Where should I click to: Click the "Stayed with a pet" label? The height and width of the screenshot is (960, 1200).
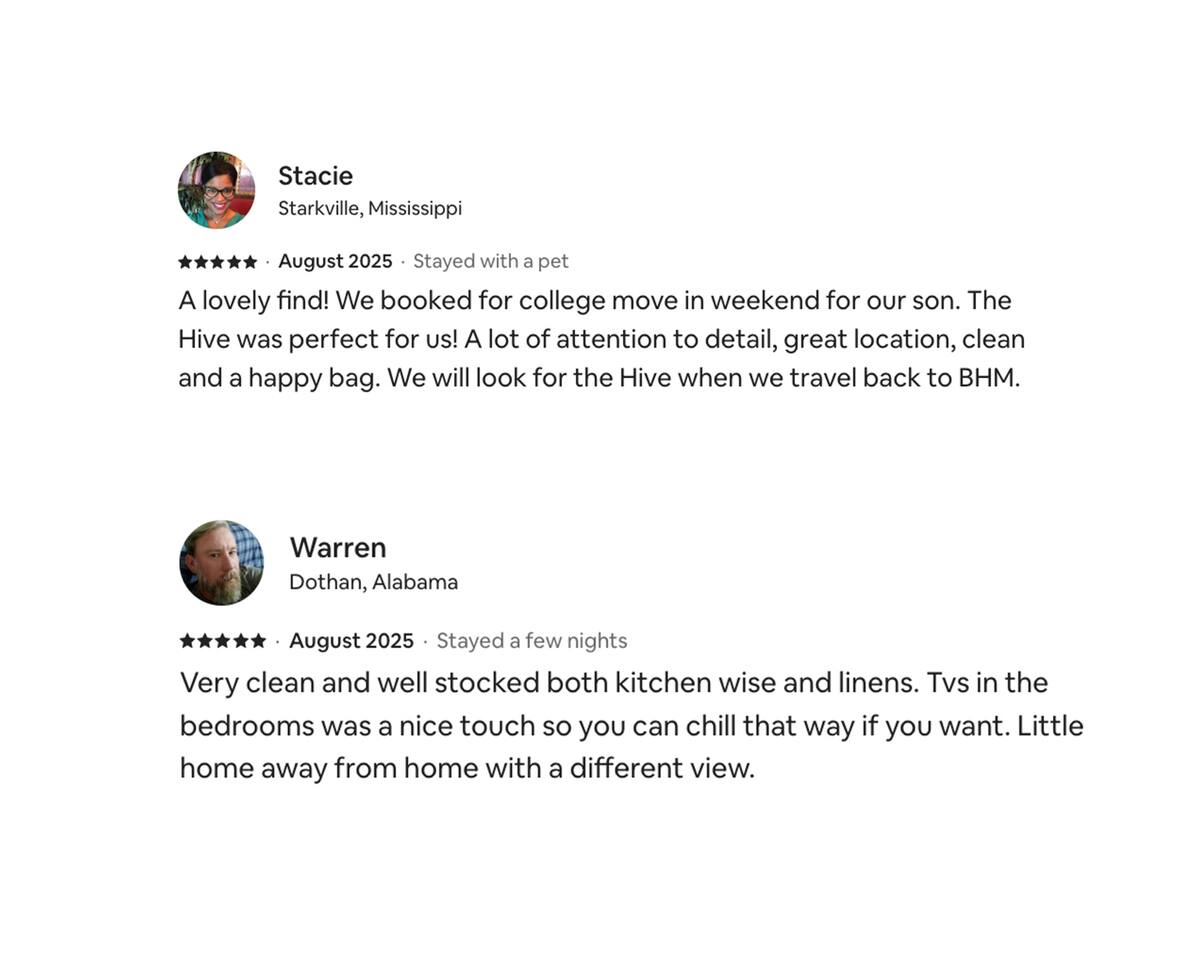(490, 261)
